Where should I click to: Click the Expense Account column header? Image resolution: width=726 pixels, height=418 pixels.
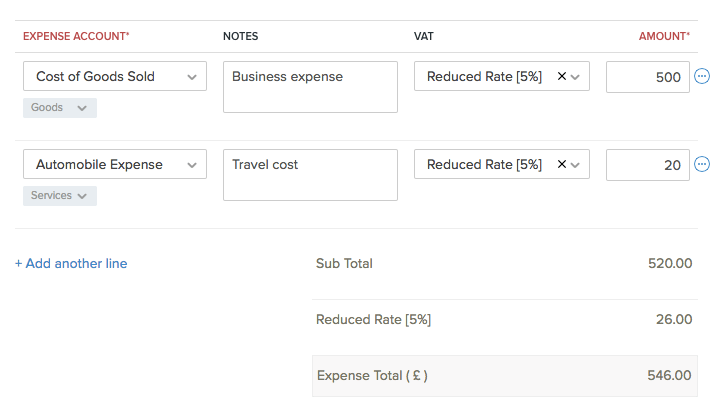pyautogui.click(x=76, y=36)
